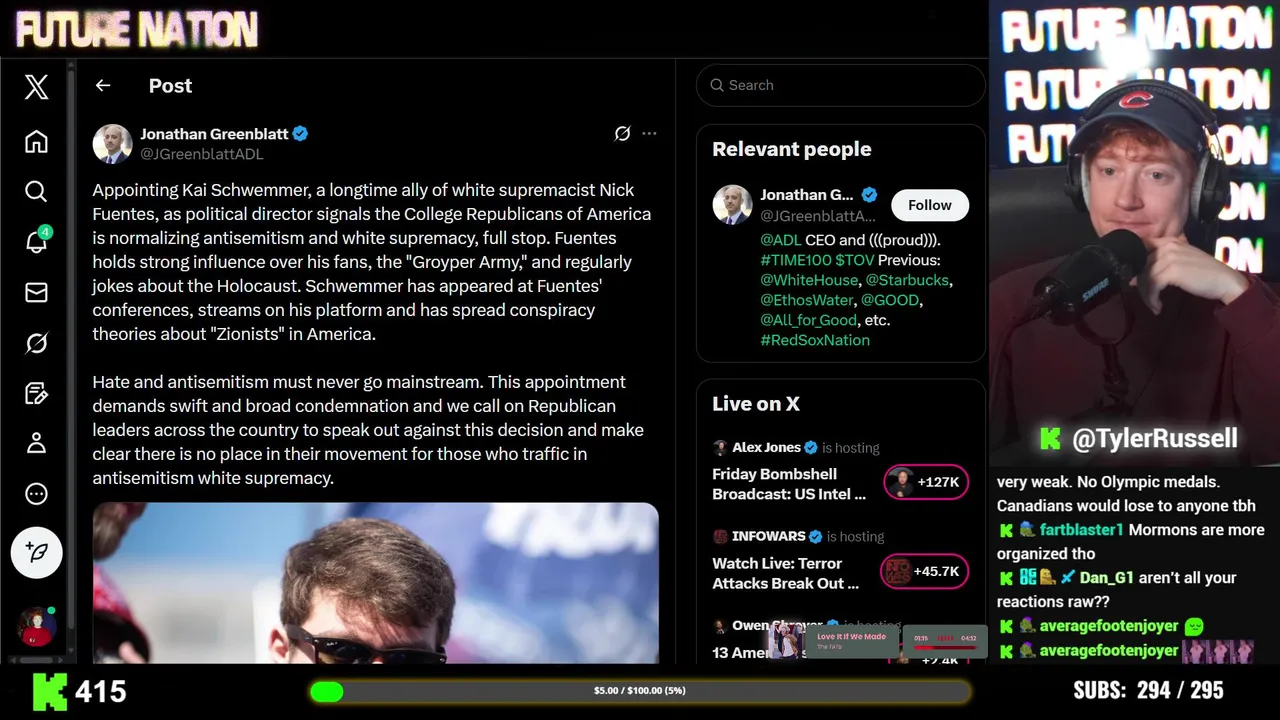Open the #TIME100 hashtag link
1280x720 pixels.
pos(796,260)
